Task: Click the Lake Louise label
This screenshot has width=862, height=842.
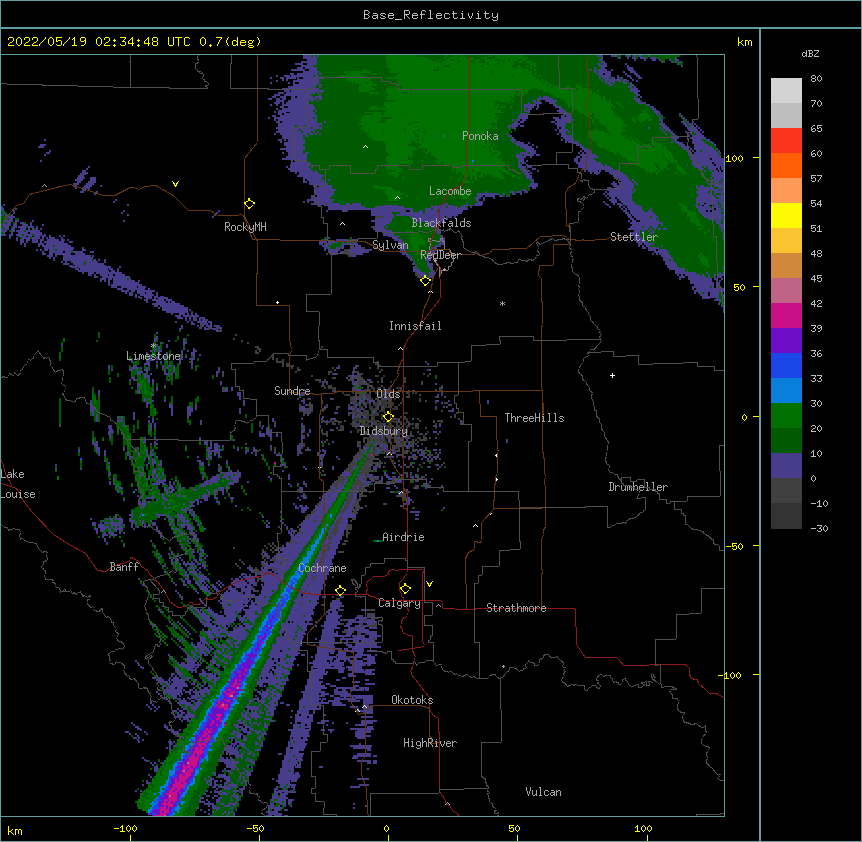Action: click(18, 484)
